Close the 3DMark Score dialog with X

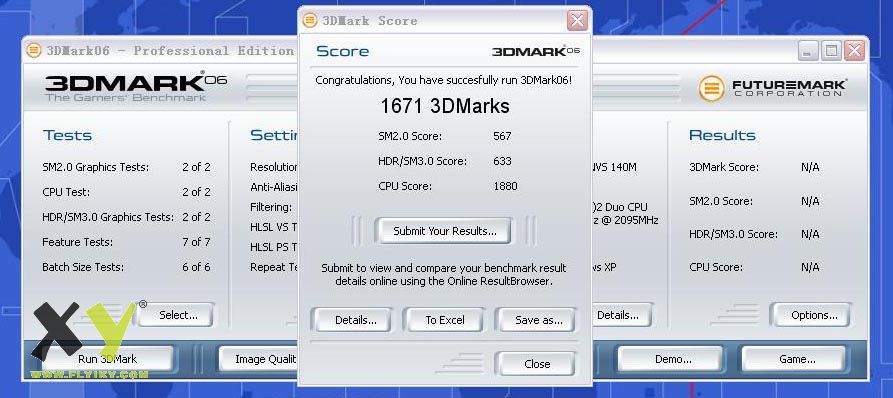click(577, 21)
